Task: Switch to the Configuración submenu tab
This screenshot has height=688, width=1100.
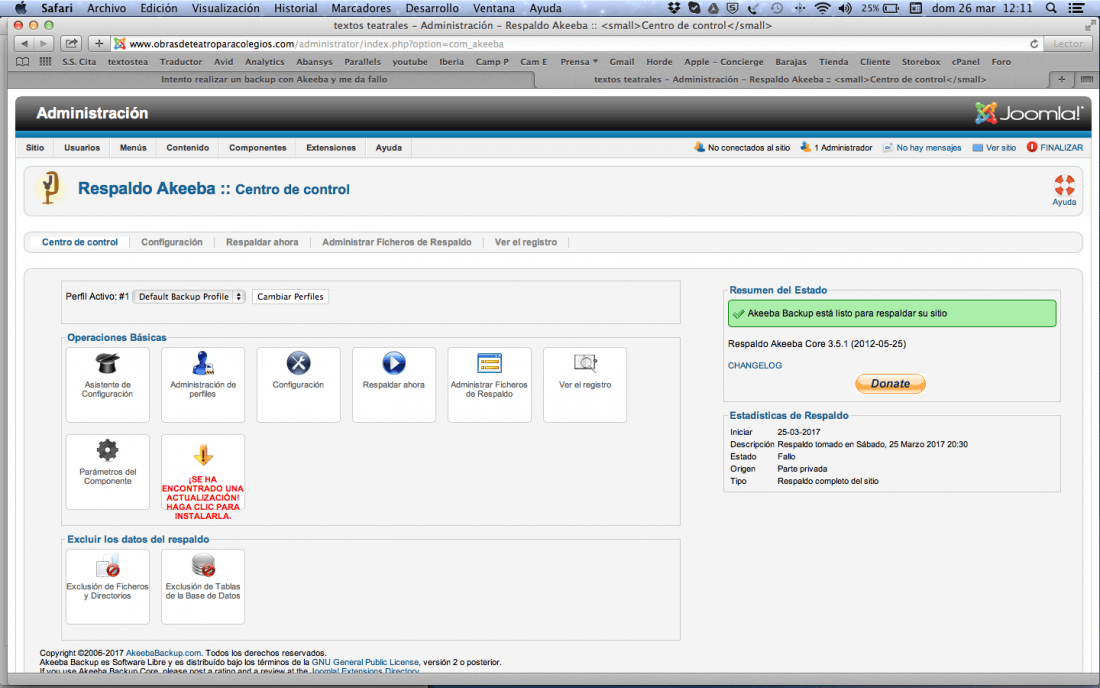Action: [172, 242]
